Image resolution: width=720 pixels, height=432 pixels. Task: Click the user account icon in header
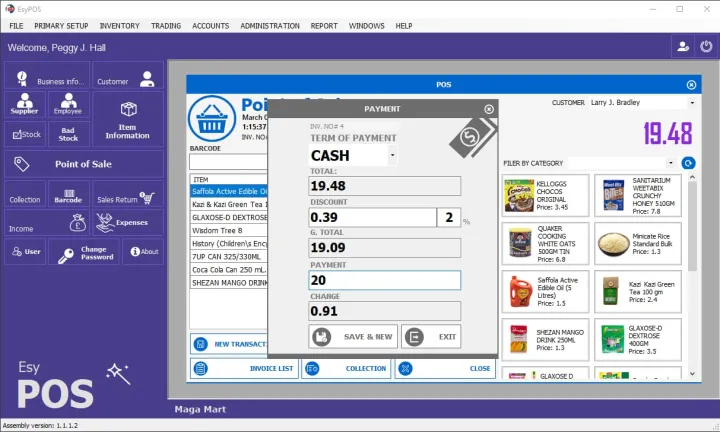point(683,46)
